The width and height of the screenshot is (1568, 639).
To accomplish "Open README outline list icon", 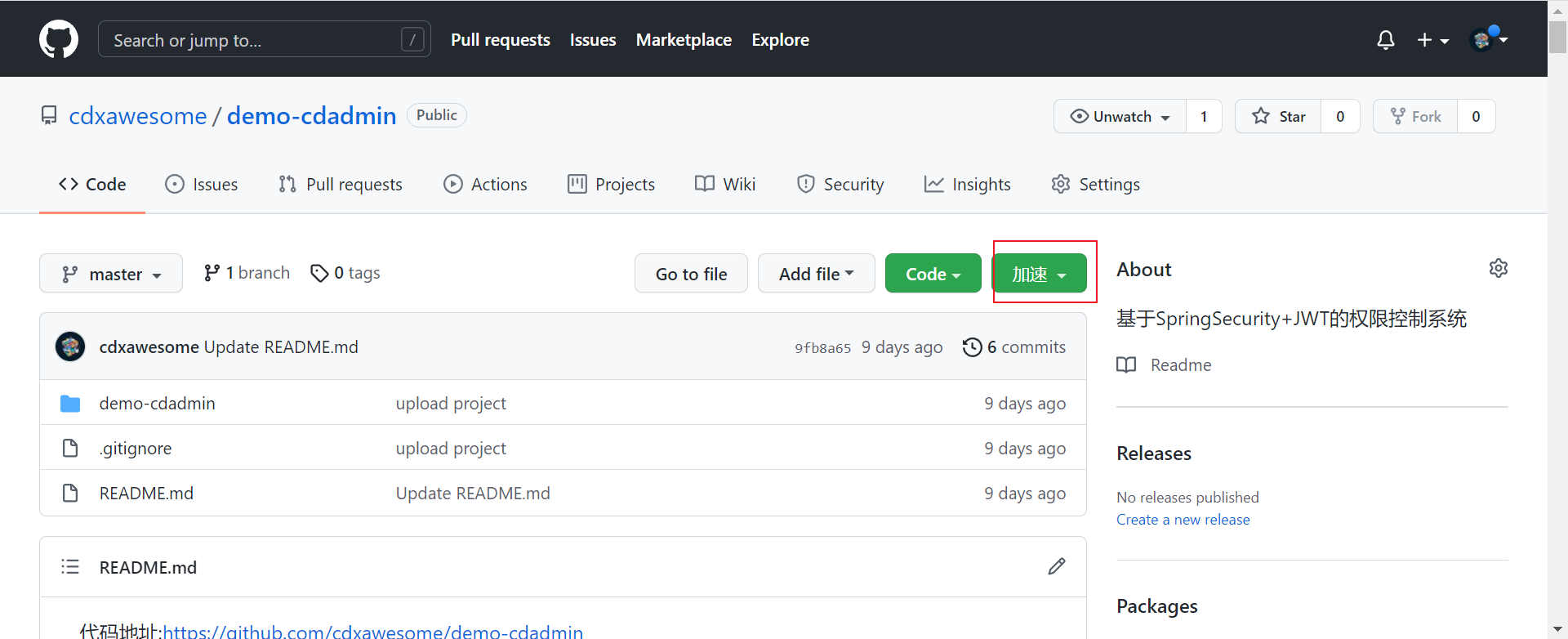I will click(70, 566).
